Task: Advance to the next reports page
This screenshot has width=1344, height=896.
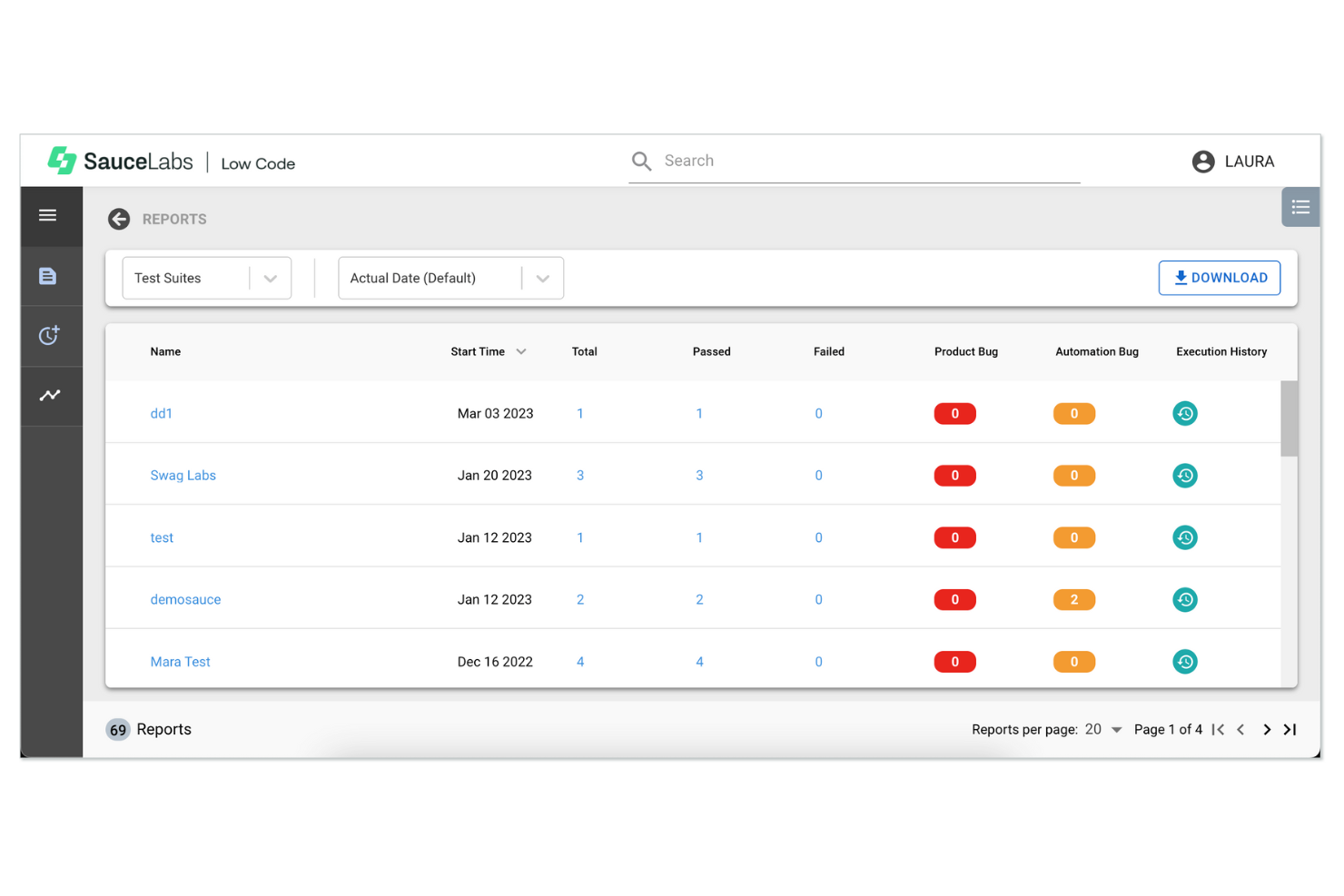Action: [x=1266, y=729]
